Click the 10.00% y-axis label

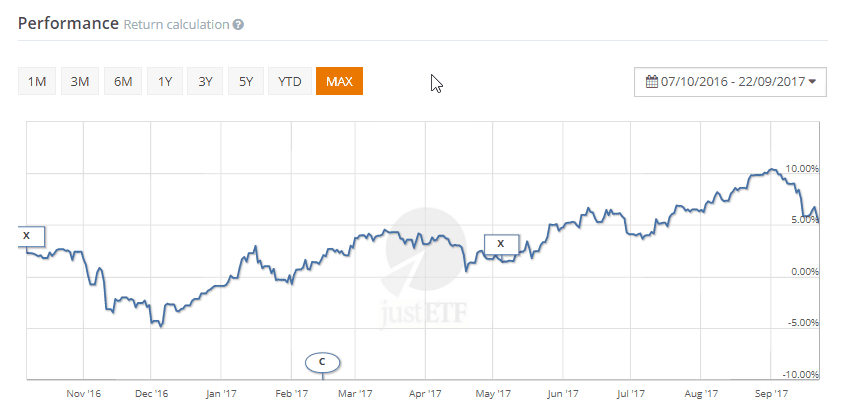(x=803, y=169)
